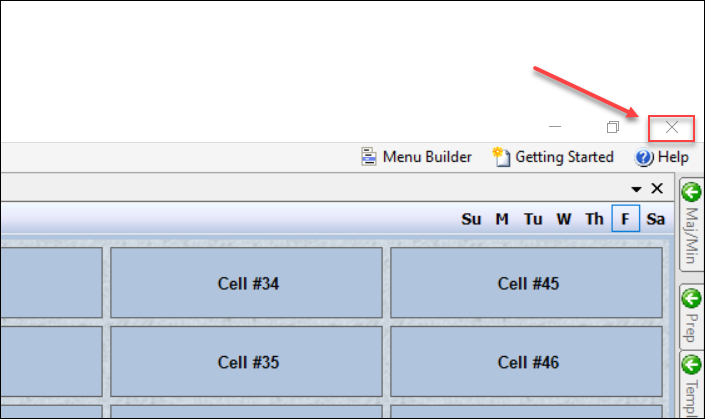Image resolution: width=705 pixels, height=419 pixels.
Task: Select Cell #35
Action: click(x=246, y=361)
